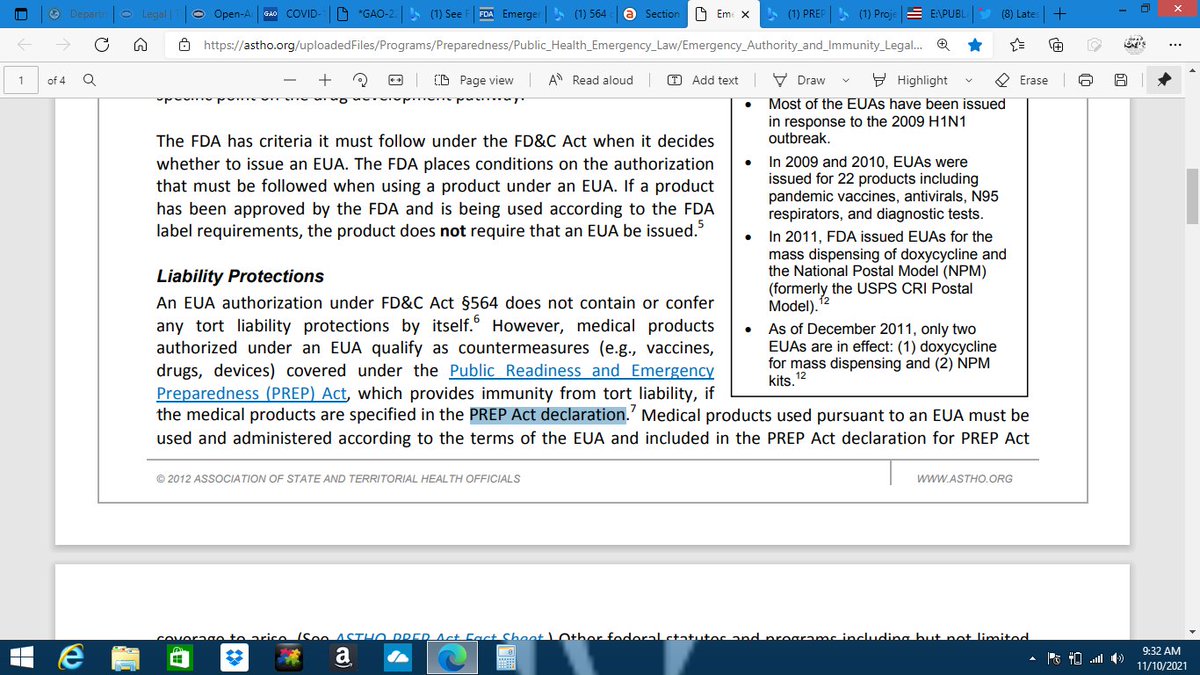Select the Draw tool
This screenshot has height=675, width=1200.
tap(800, 80)
